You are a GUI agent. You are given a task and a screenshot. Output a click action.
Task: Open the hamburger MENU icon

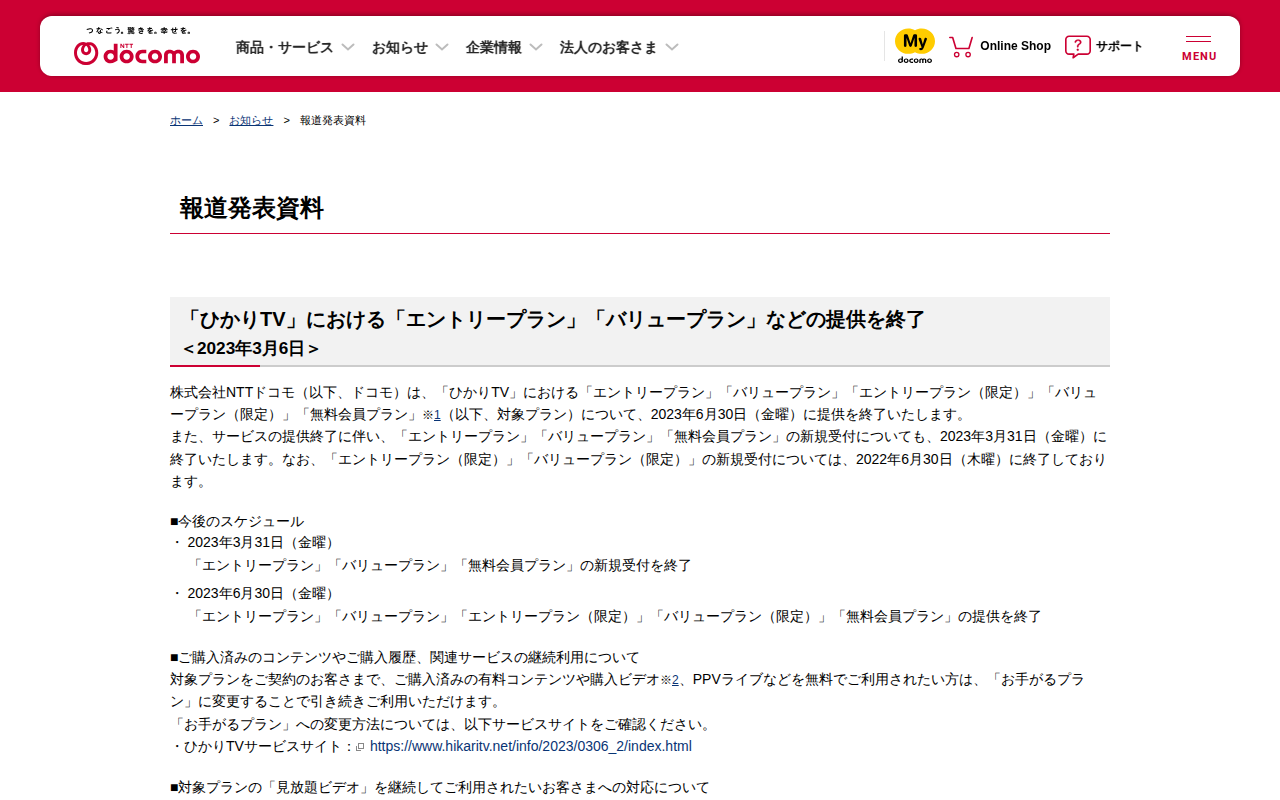(1199, 47)
